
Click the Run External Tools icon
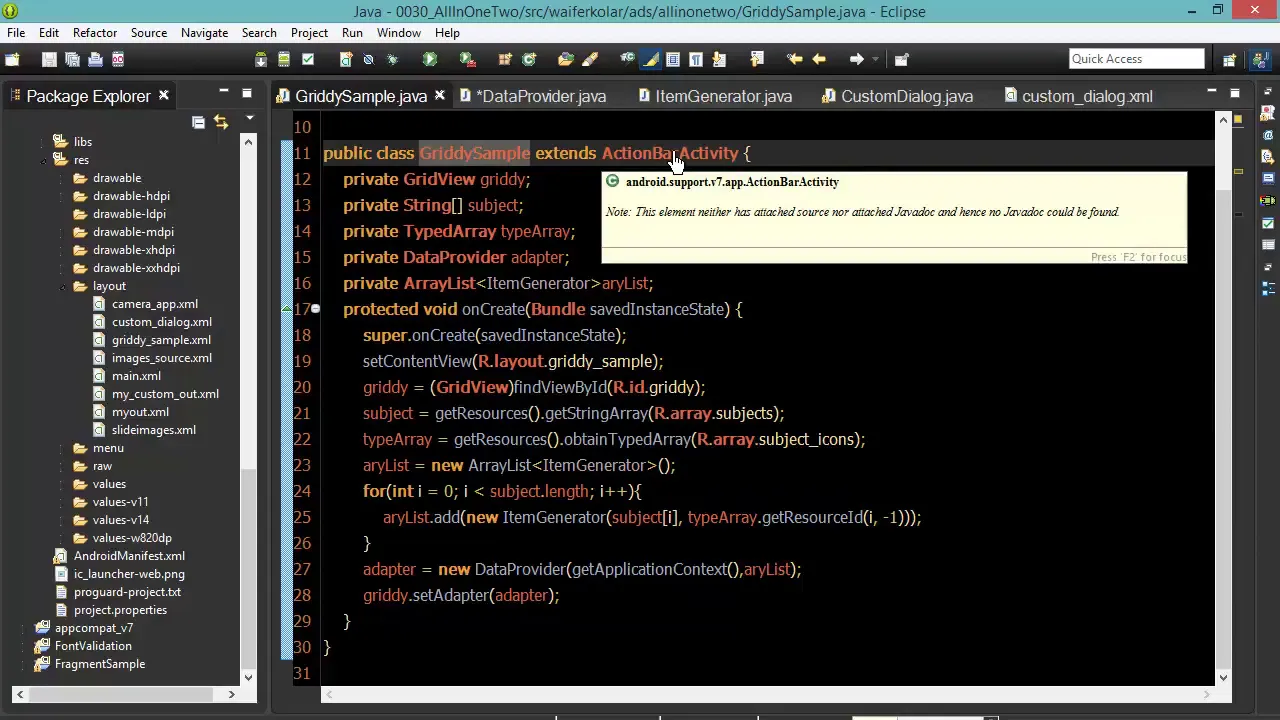click(467, 59)
